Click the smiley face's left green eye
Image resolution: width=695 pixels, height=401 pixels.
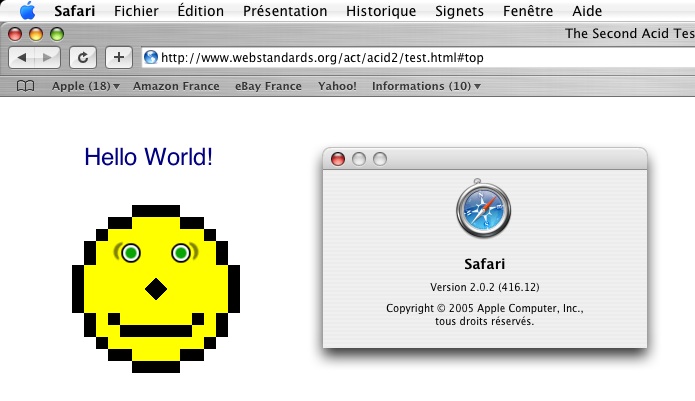(x=130, y=253)
